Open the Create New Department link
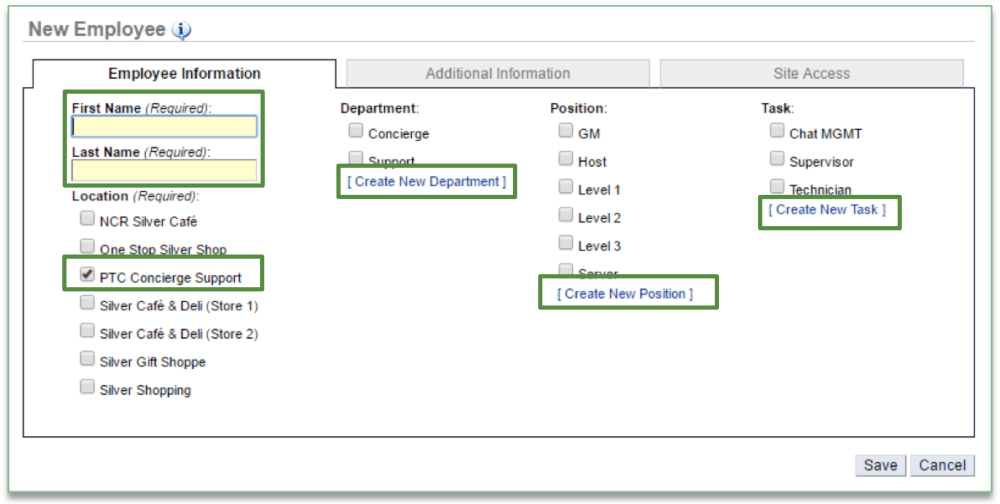 427,181
